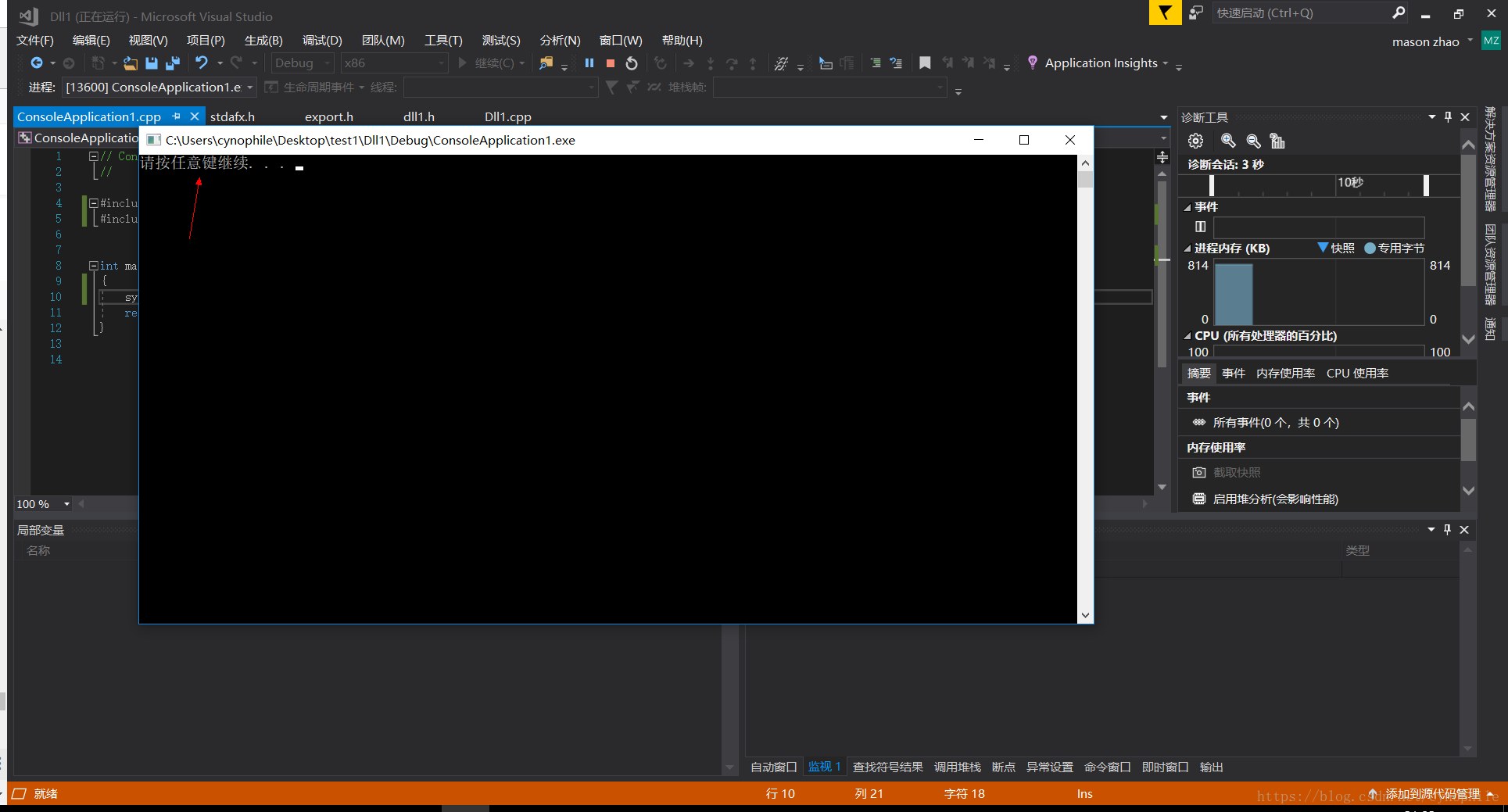Click the Navigate Backward arrow icon
Viewport: 1508px width, 812px height.
click(x=36, y=63)
